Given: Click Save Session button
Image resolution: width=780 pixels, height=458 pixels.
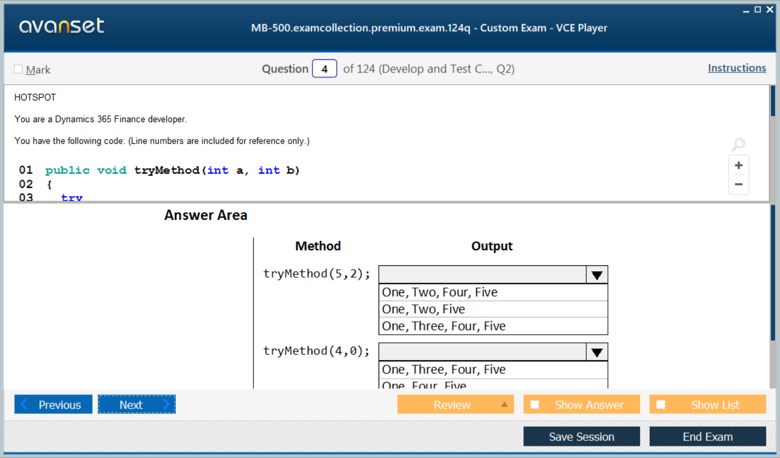Looking at the screenshot, I should click(x=582, y=437).
